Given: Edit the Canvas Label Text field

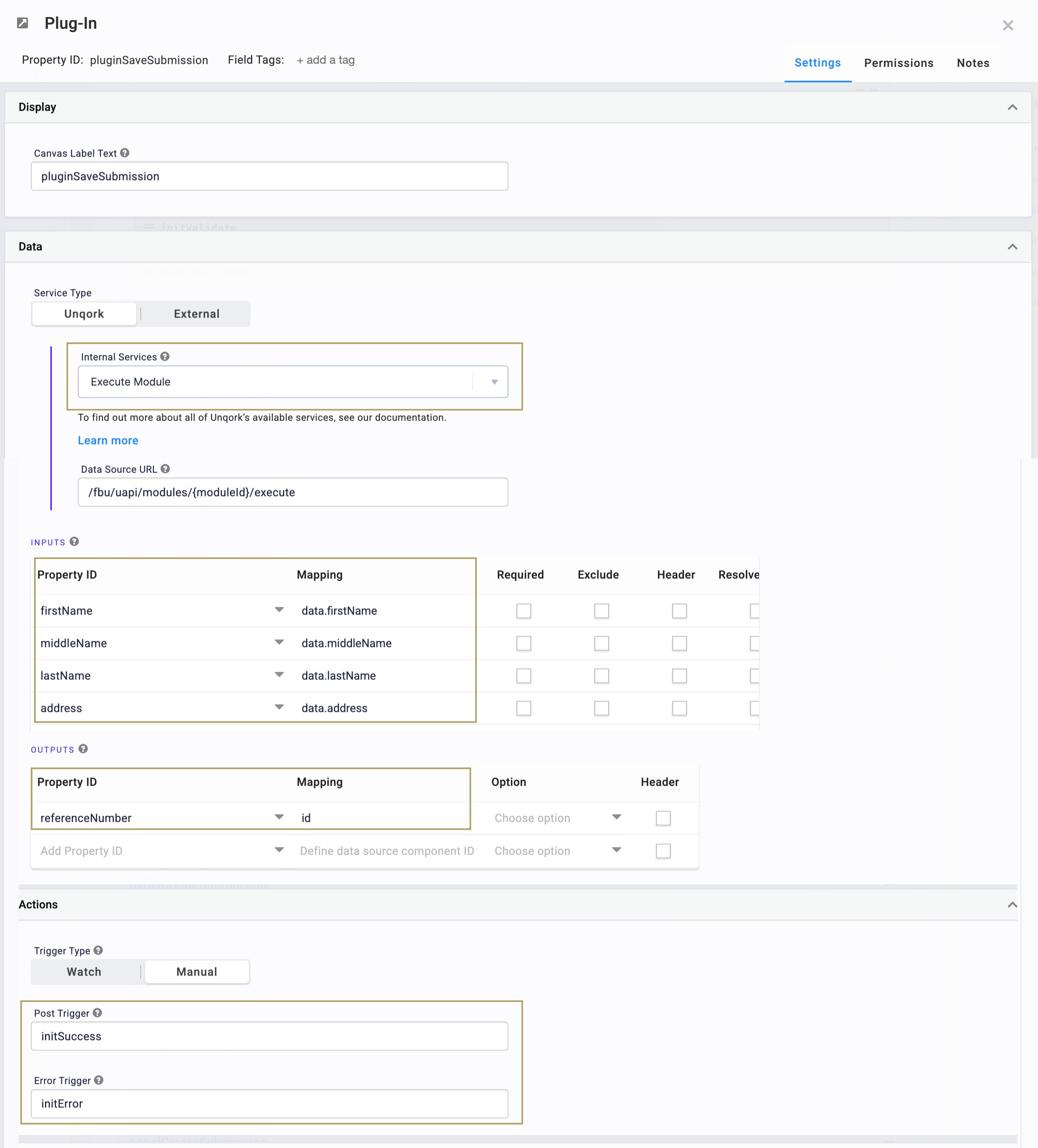Looking at the screenshot, I should (x=269, y=176).
